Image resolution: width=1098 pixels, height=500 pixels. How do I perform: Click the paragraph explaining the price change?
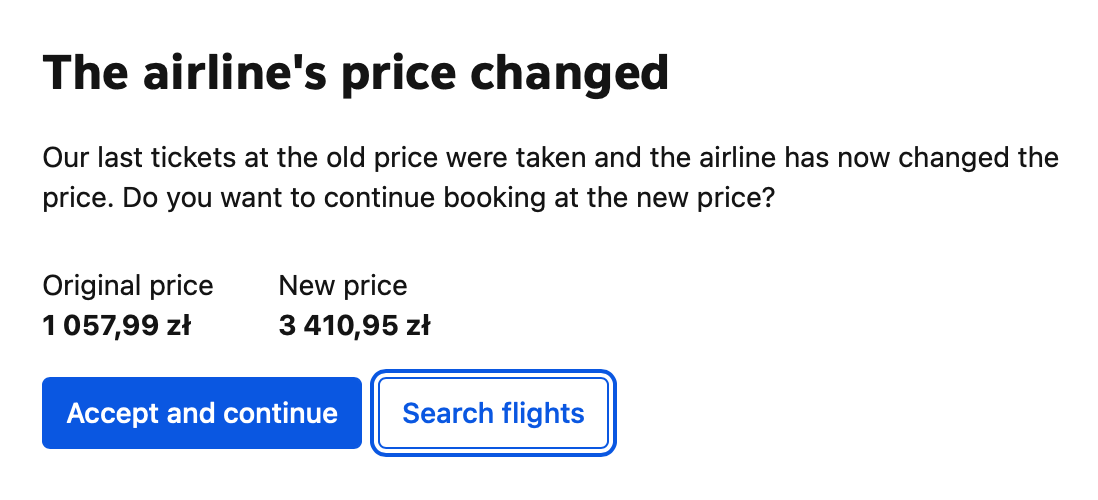[x=550, y=178]
